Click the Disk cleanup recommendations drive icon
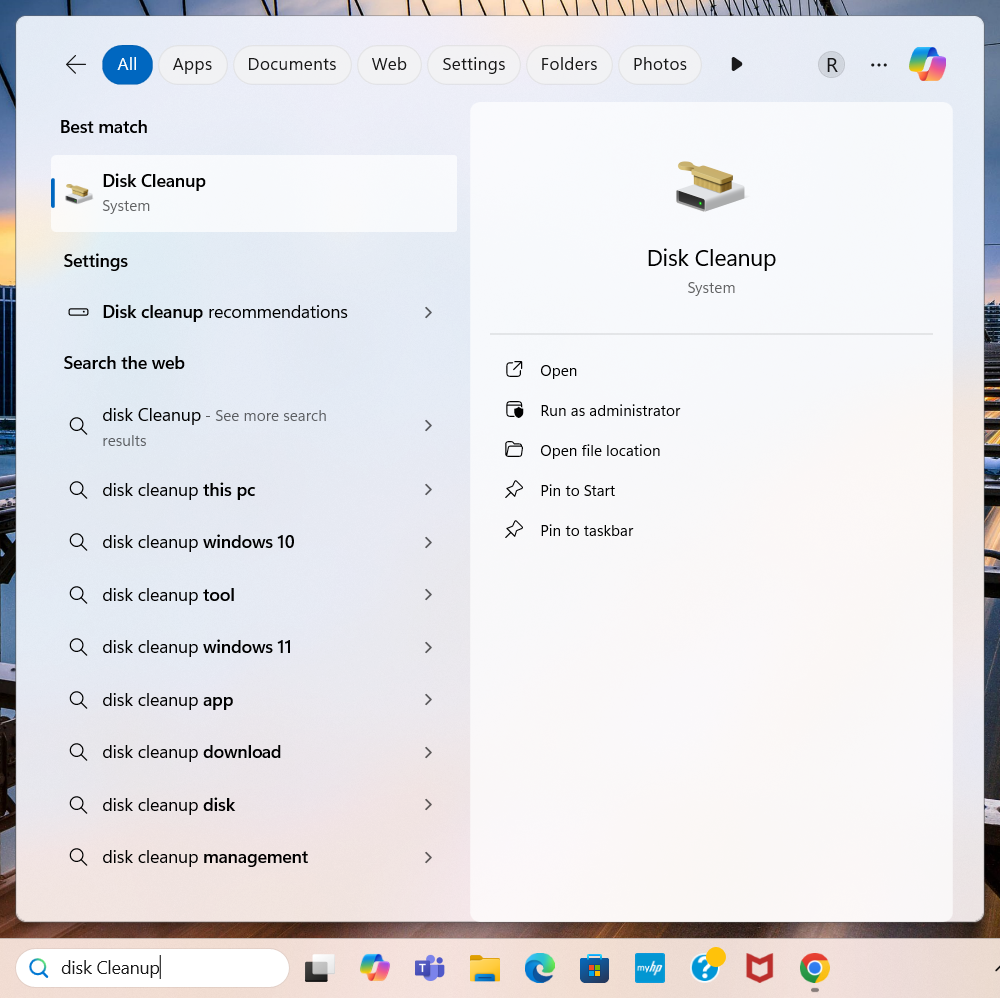The image size is (1000, 998). click(x=78, y=312)
